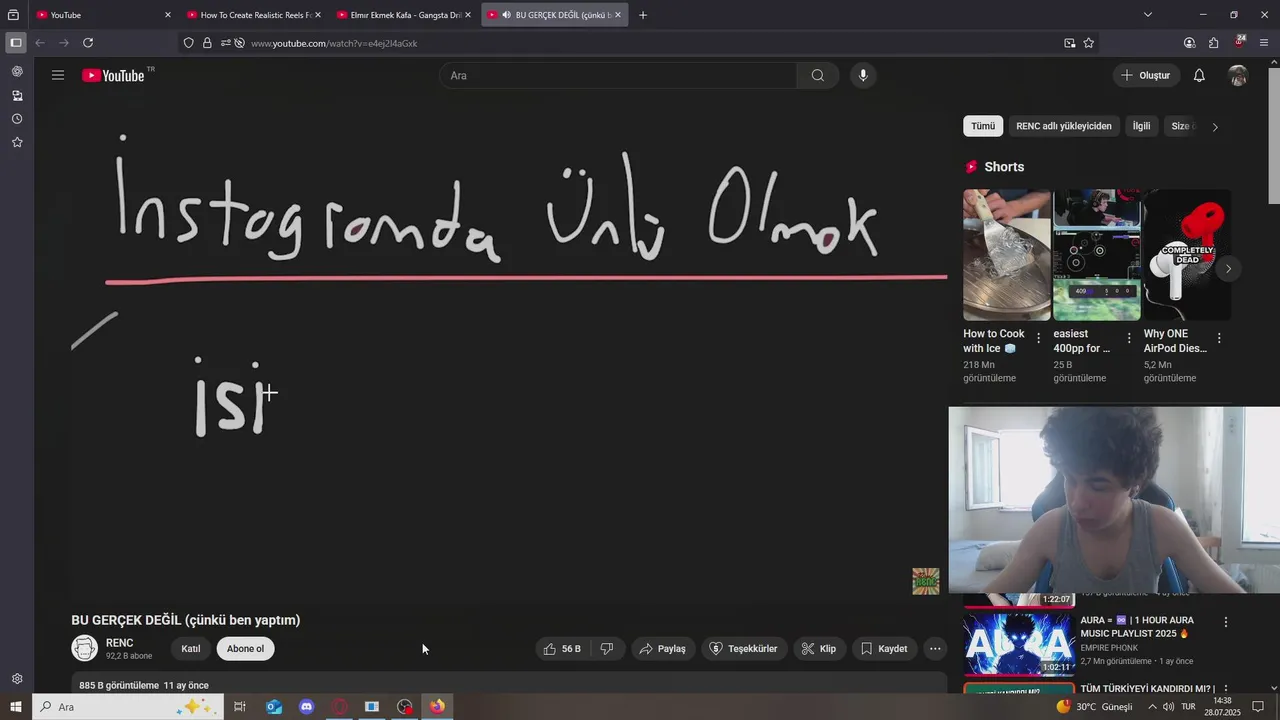1280x720 pixels.
Task: Show more filter chips with right chevron
Action: (1215, 127)
